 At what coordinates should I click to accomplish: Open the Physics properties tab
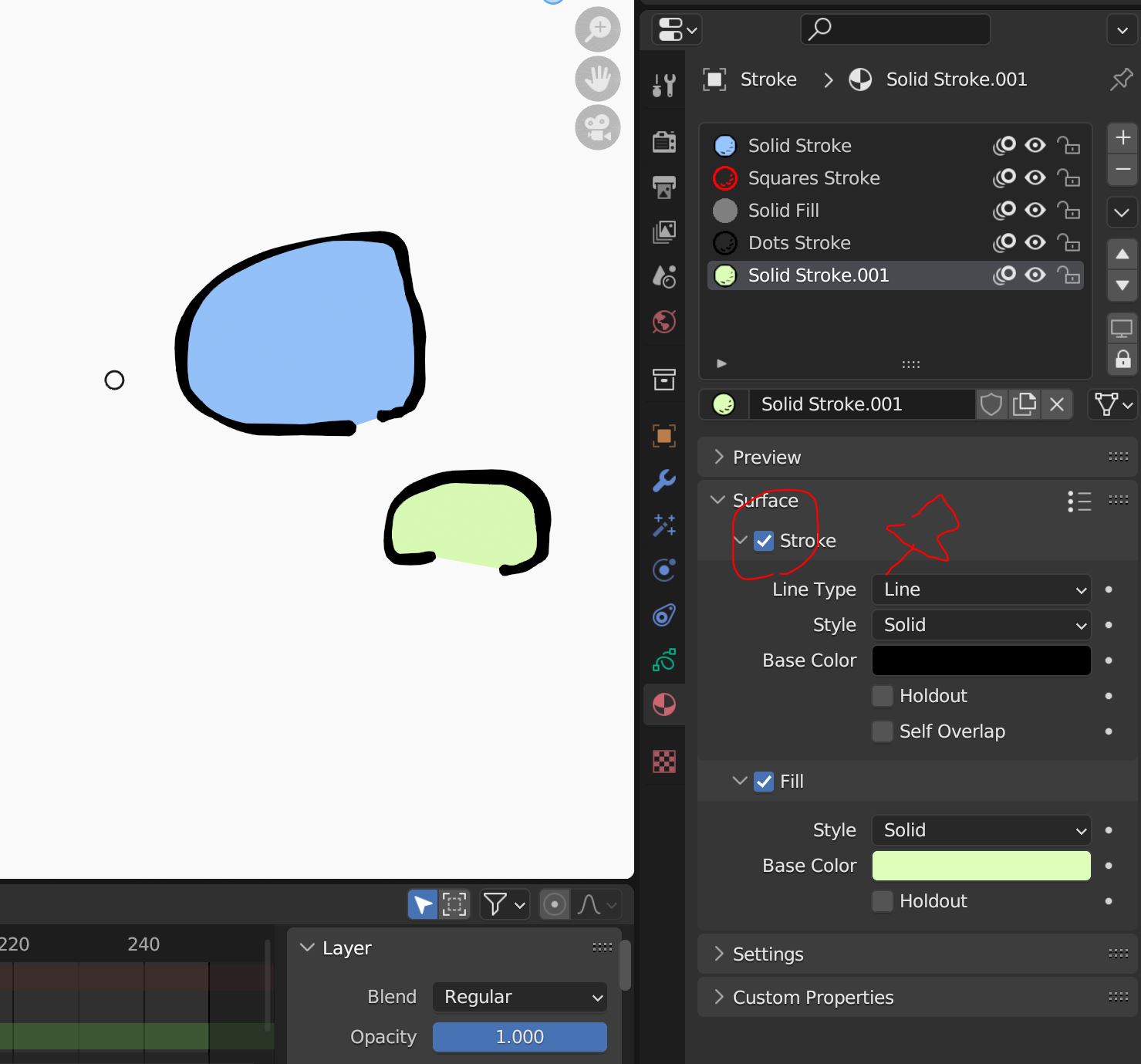664,570
